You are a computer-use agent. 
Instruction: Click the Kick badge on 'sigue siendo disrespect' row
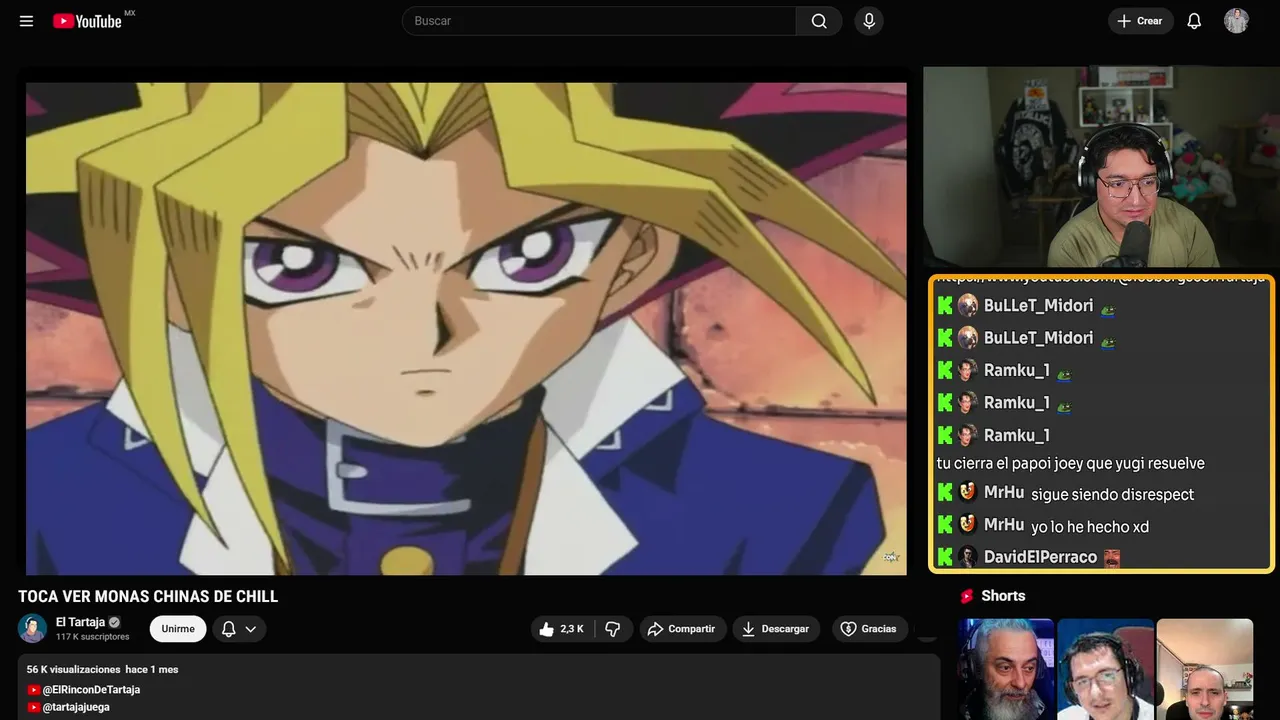coord(945,492)
